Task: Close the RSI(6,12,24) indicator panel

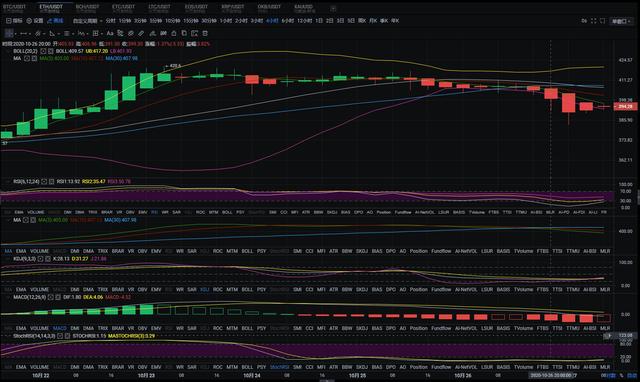Action: (51, 181)
